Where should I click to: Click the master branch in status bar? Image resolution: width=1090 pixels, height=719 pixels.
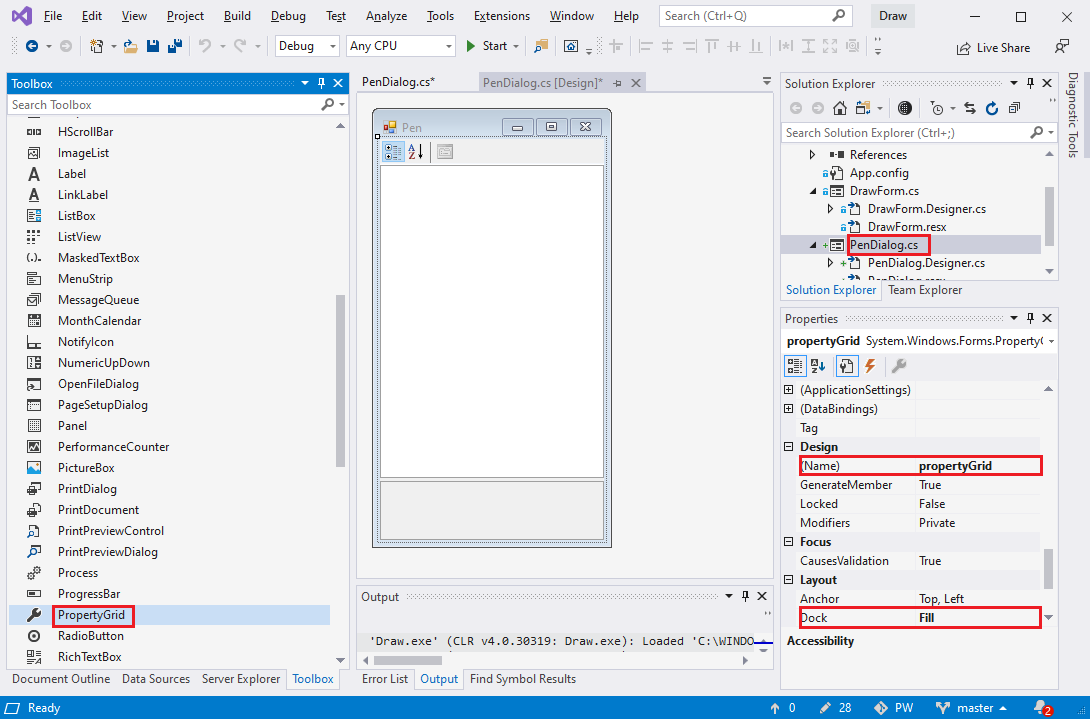(x=972, y=708)
